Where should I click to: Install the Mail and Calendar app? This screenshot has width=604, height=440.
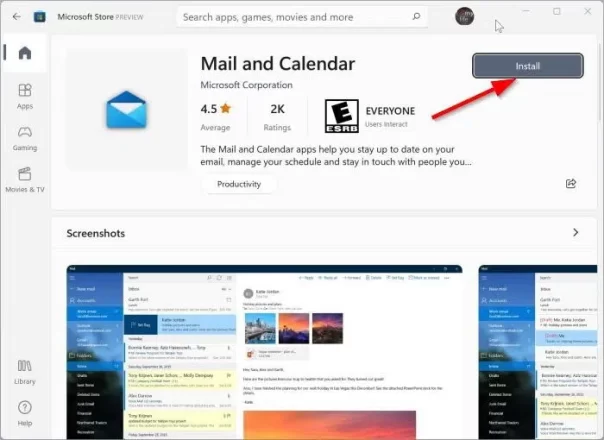528,66
